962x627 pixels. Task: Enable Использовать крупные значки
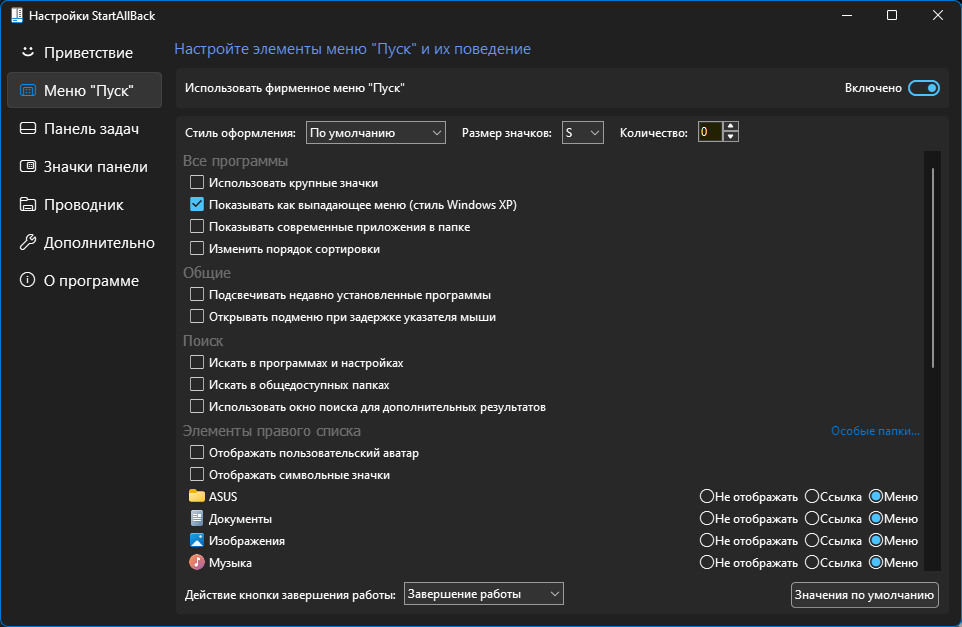[197, 182]
